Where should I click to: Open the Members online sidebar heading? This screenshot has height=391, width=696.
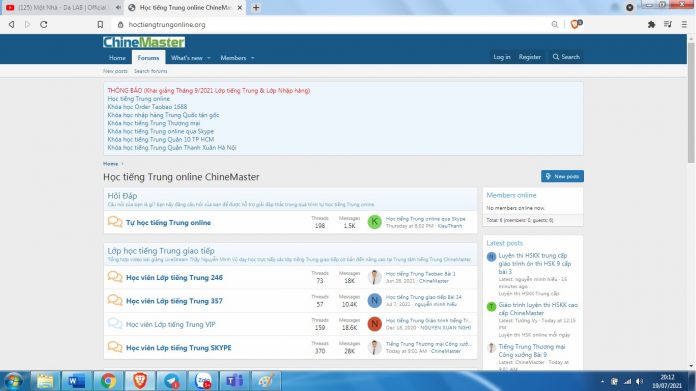coord(511,195)
